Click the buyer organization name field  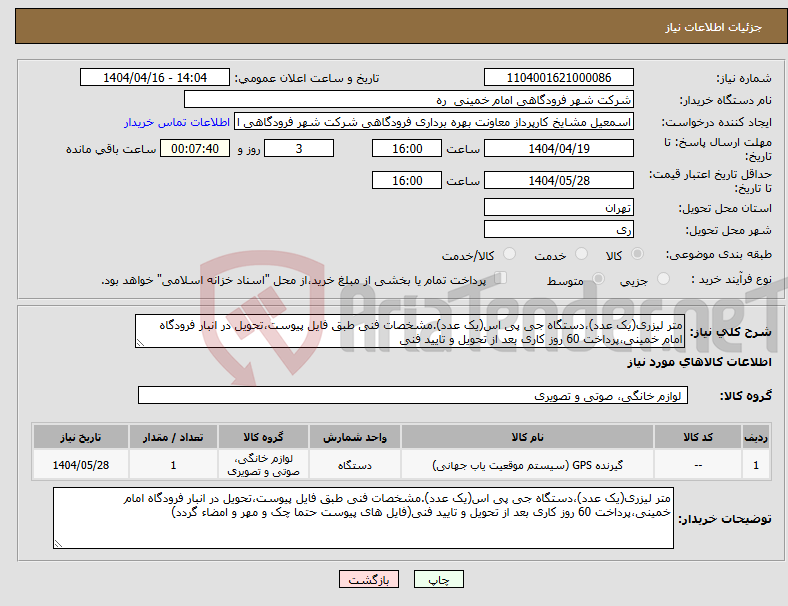[x=409, y=99]
